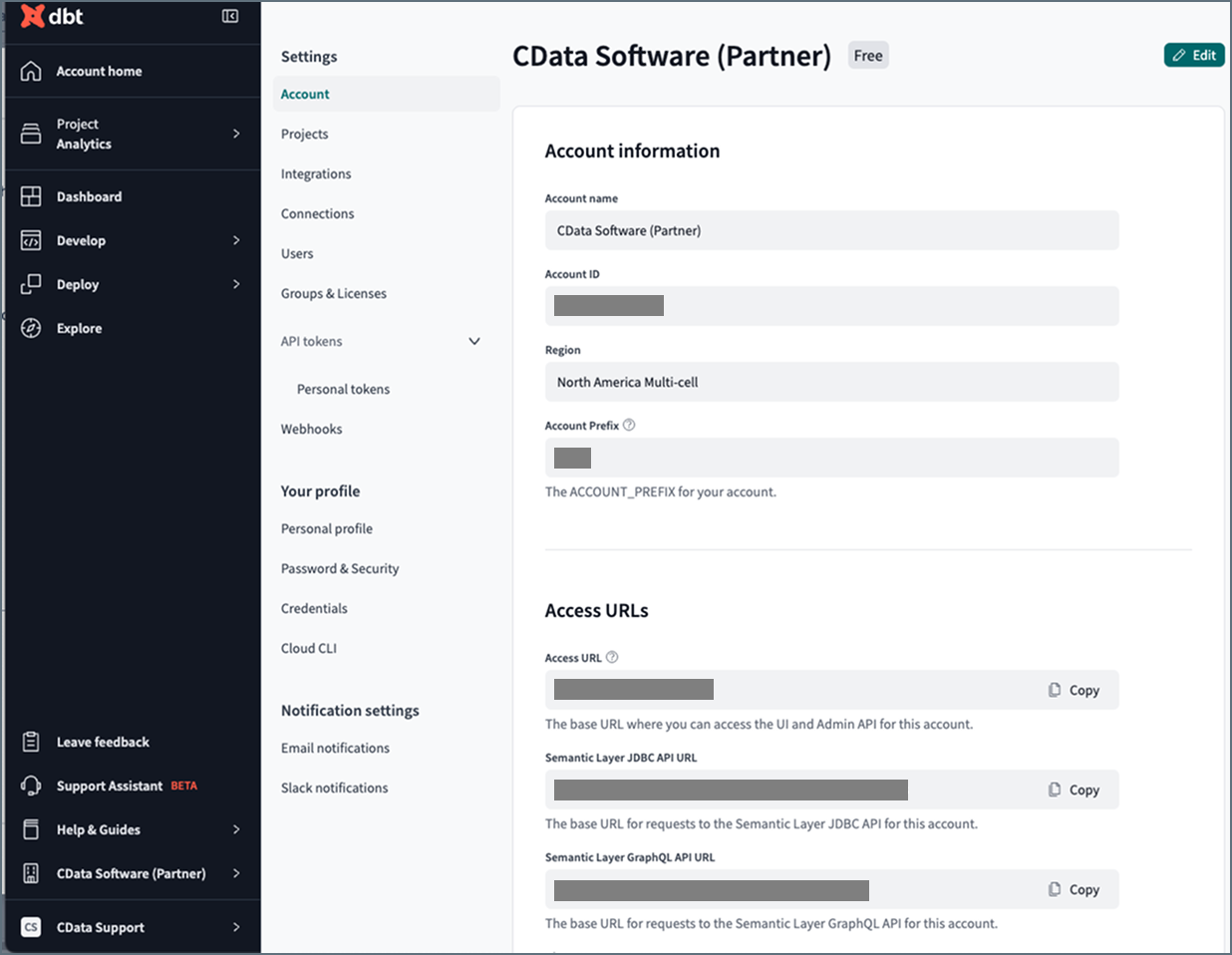
Task: Click the dbt logo
Action: coord(53,16)
